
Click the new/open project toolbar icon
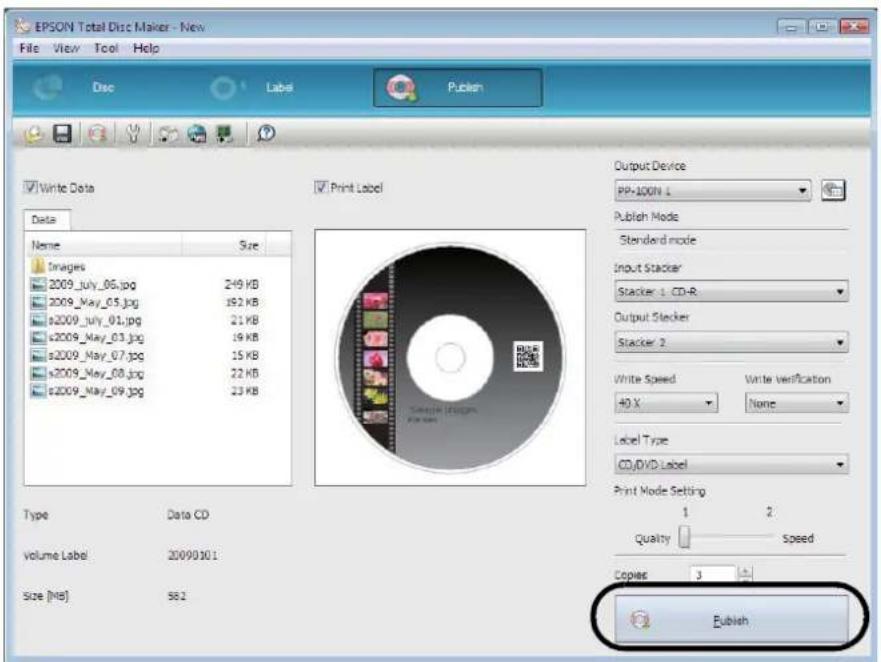[x=34, y=134]
